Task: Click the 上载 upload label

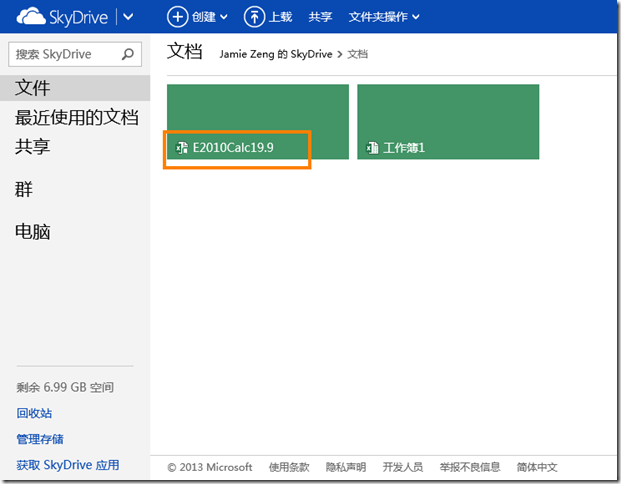Action: coord(280,17)
